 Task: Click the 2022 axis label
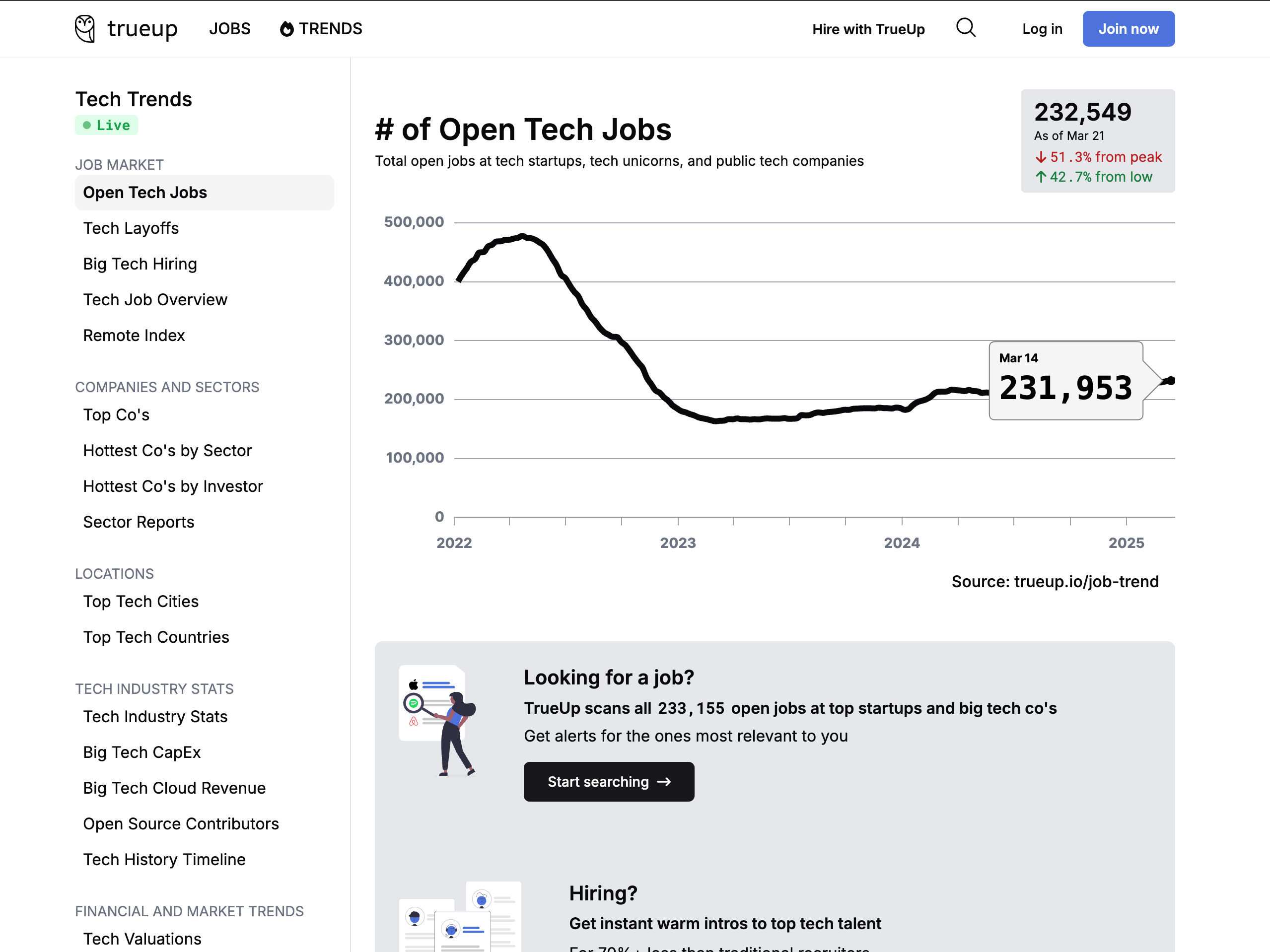coord(454,543)
